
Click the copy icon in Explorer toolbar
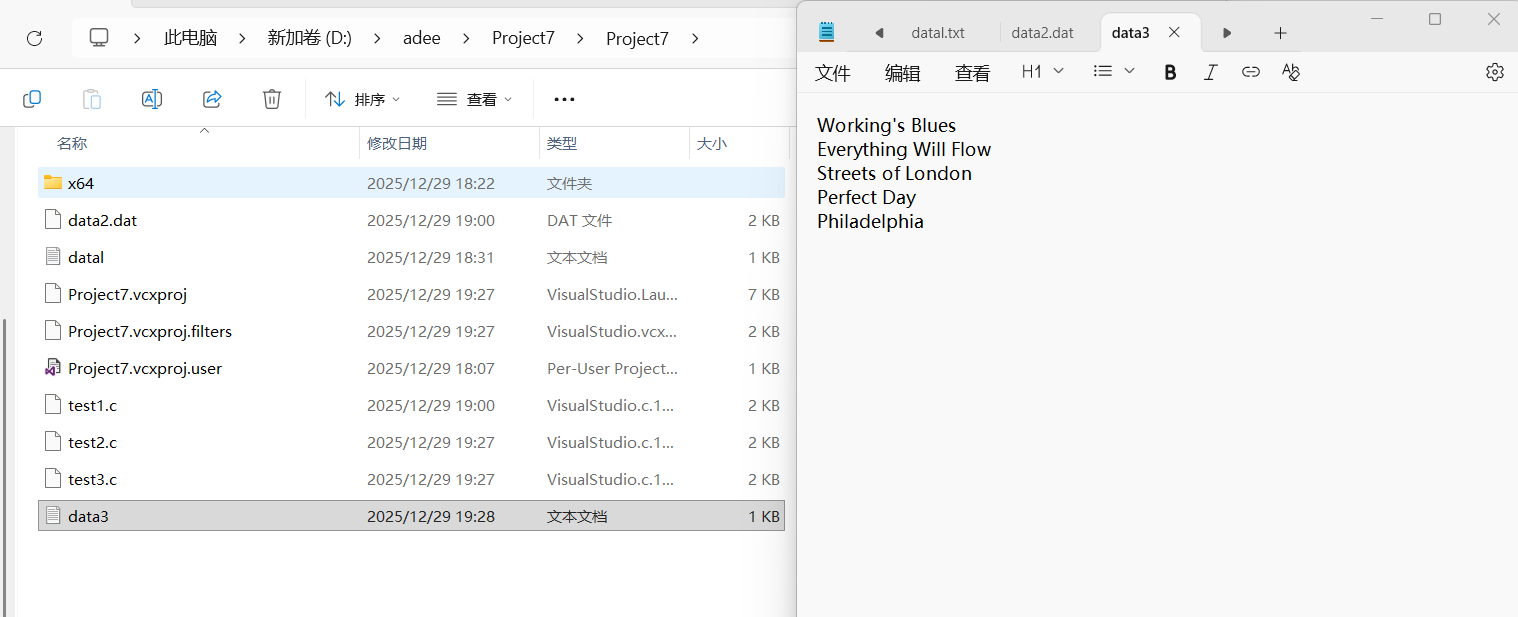(32, 99)
